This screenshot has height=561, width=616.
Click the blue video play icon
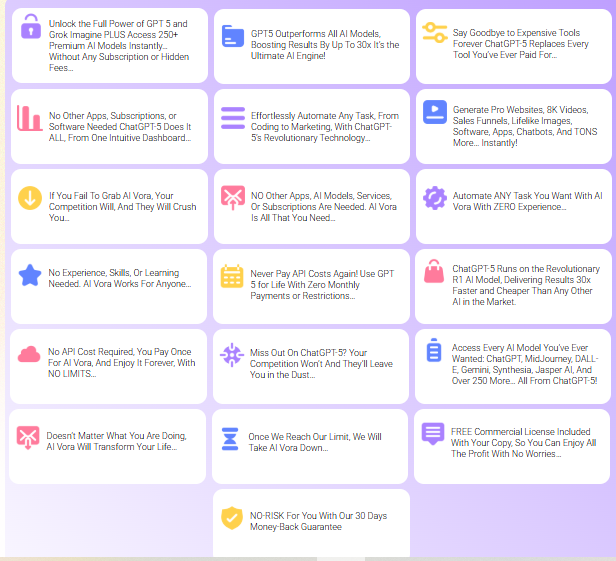click(434, 111)
